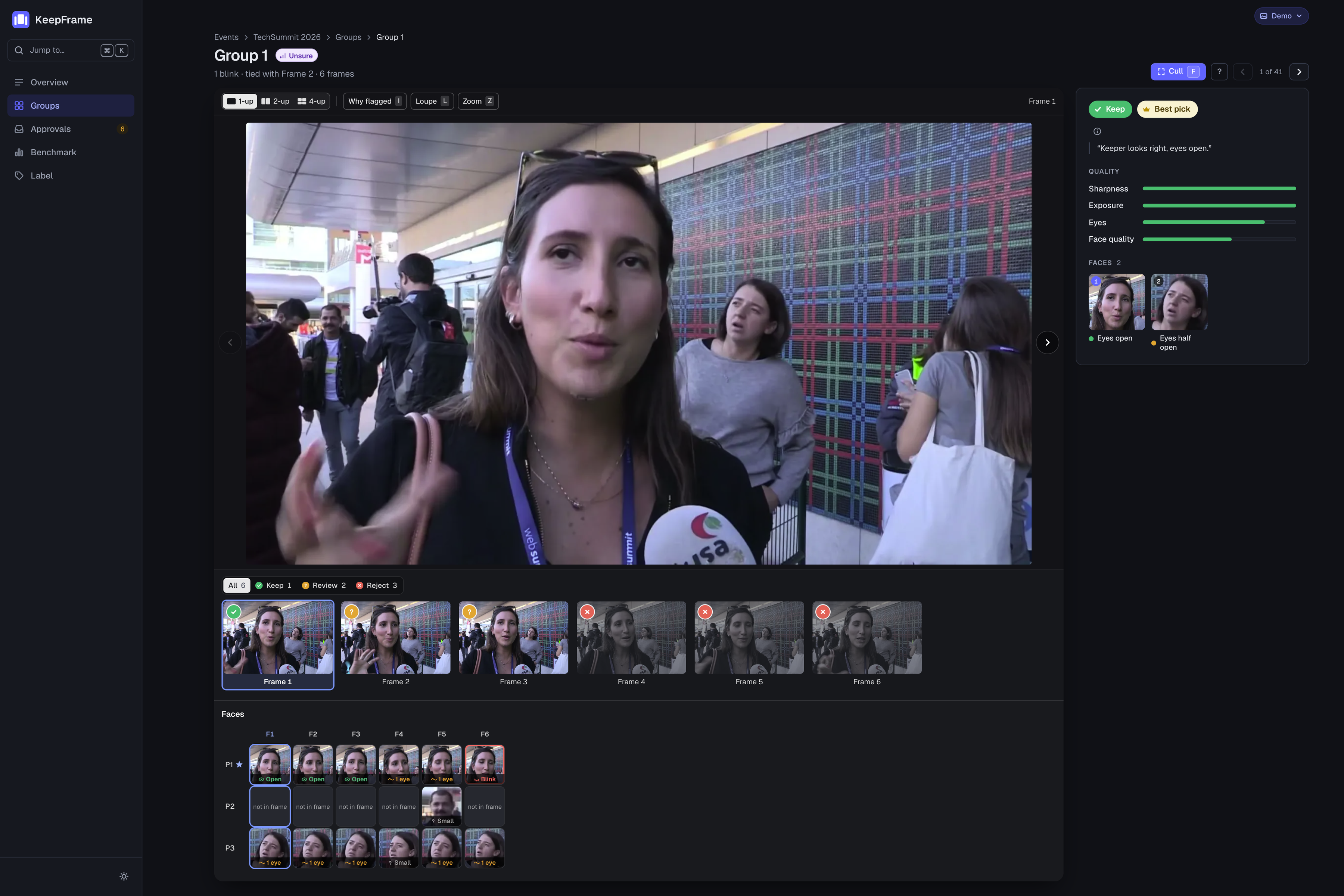
Task: Go to TechSummit 2026 breadcrumb
Action: (x=287, y=37)
